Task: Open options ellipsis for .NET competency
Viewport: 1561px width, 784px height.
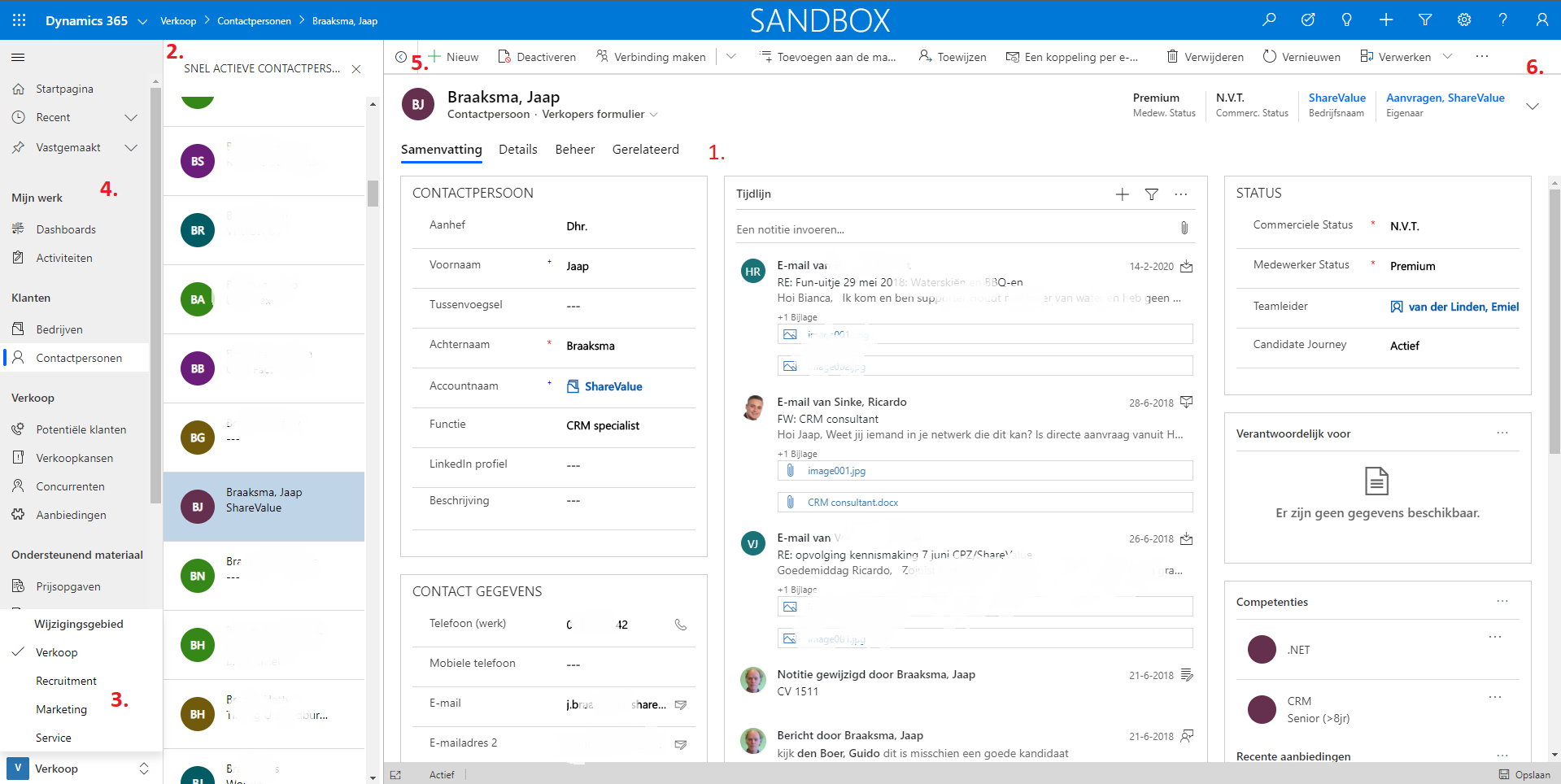Action: [x=1495, y=637]
